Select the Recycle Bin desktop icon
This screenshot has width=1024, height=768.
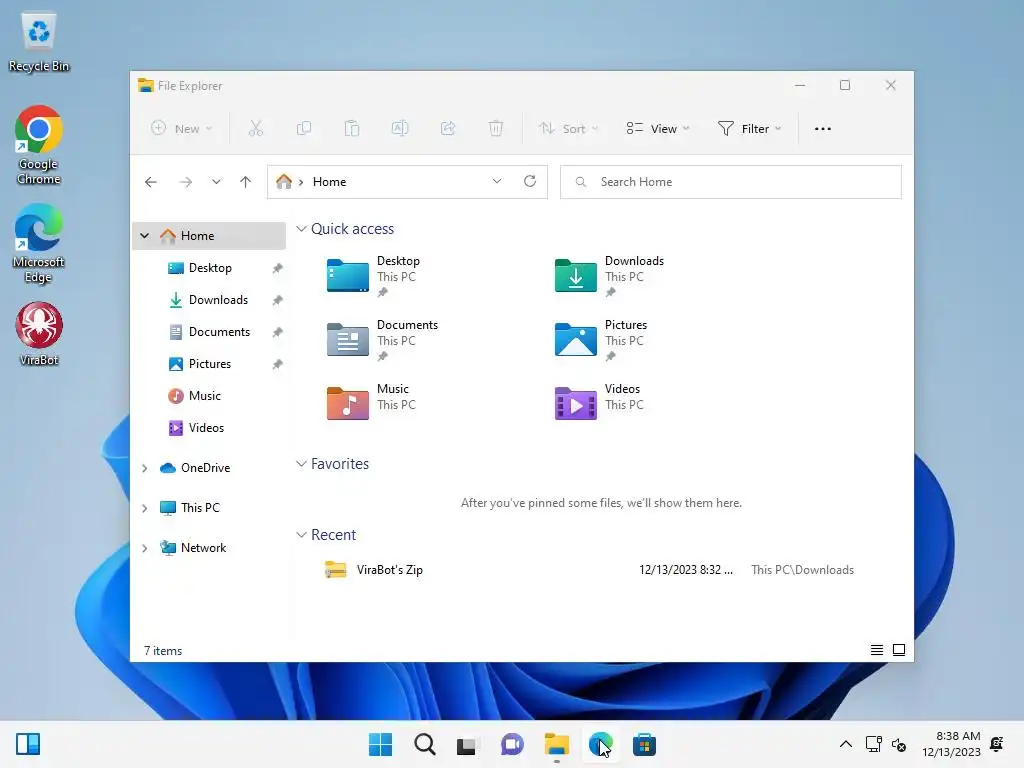39,42
